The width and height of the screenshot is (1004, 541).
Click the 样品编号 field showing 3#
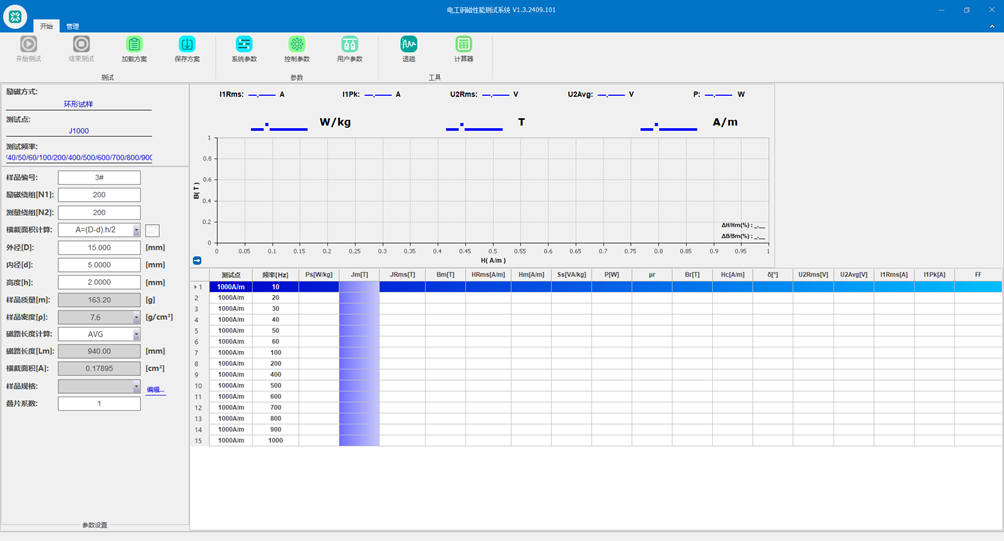point(99,177)
